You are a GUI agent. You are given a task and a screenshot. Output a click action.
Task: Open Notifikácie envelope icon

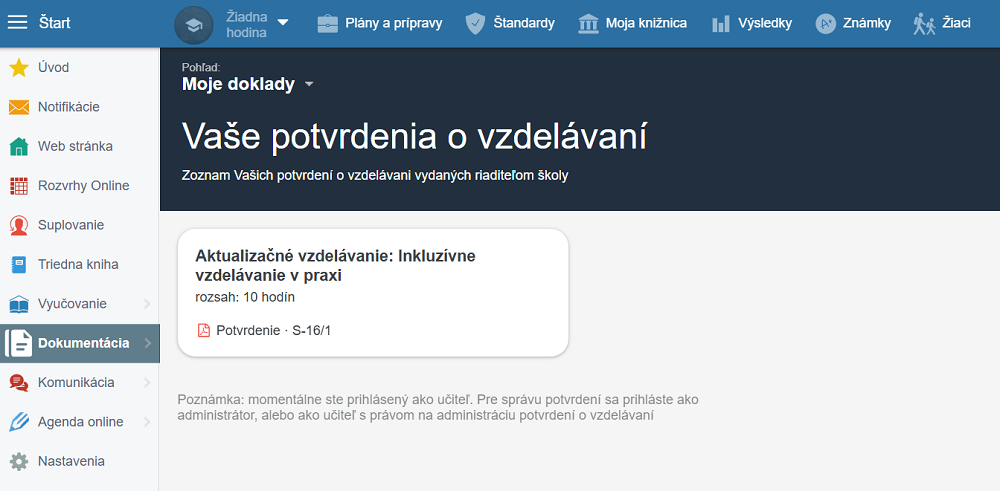[18, 107]
